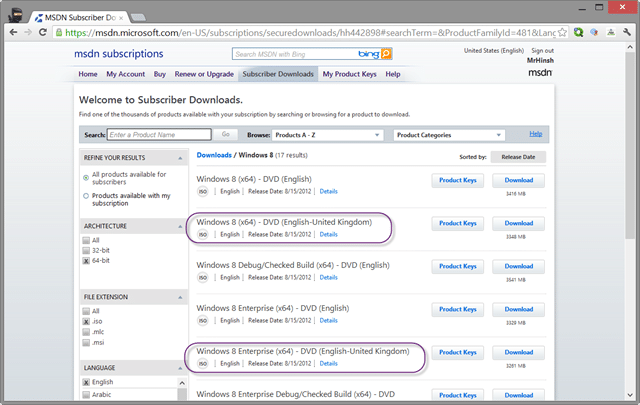
Task: Click the Sign out link
Action: (x=542, y=51)
